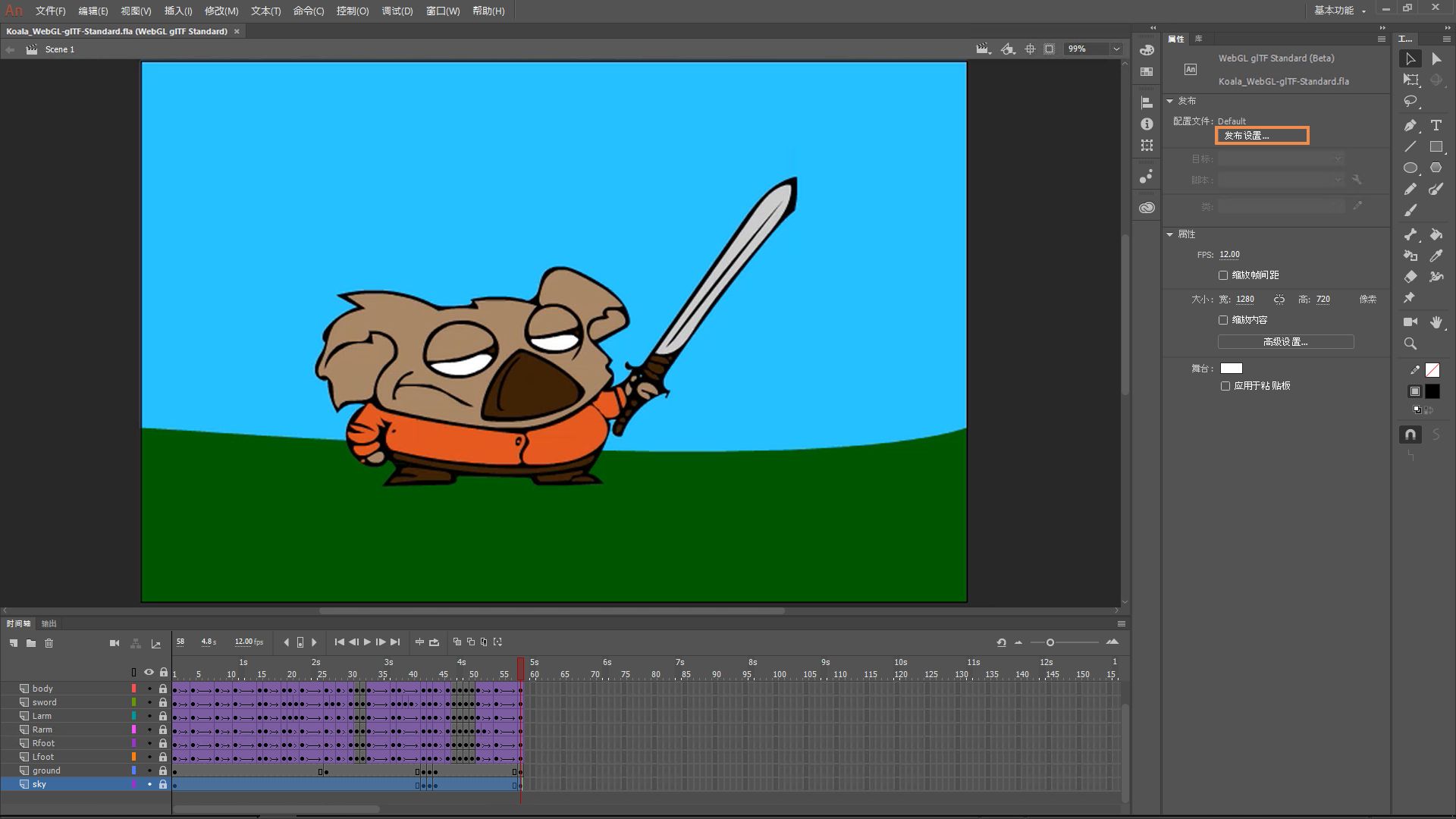
Task: Select the Lasso tool
Action: tap(1410, 101)
